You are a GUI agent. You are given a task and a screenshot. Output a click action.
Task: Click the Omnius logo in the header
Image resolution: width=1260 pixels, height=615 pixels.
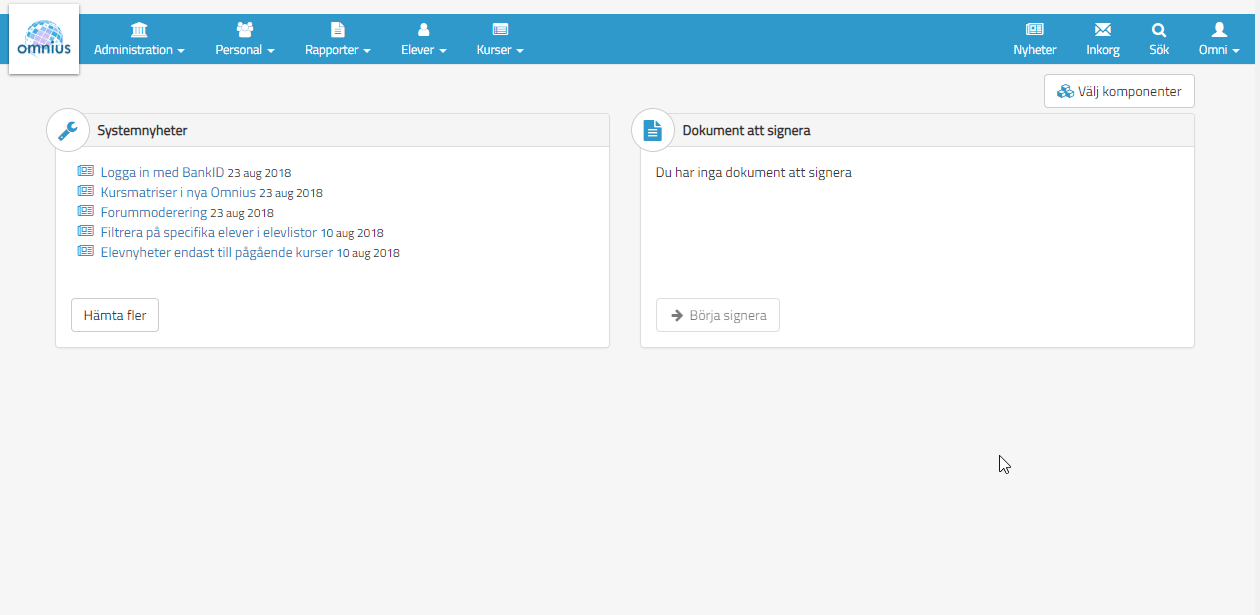[44, 39]
